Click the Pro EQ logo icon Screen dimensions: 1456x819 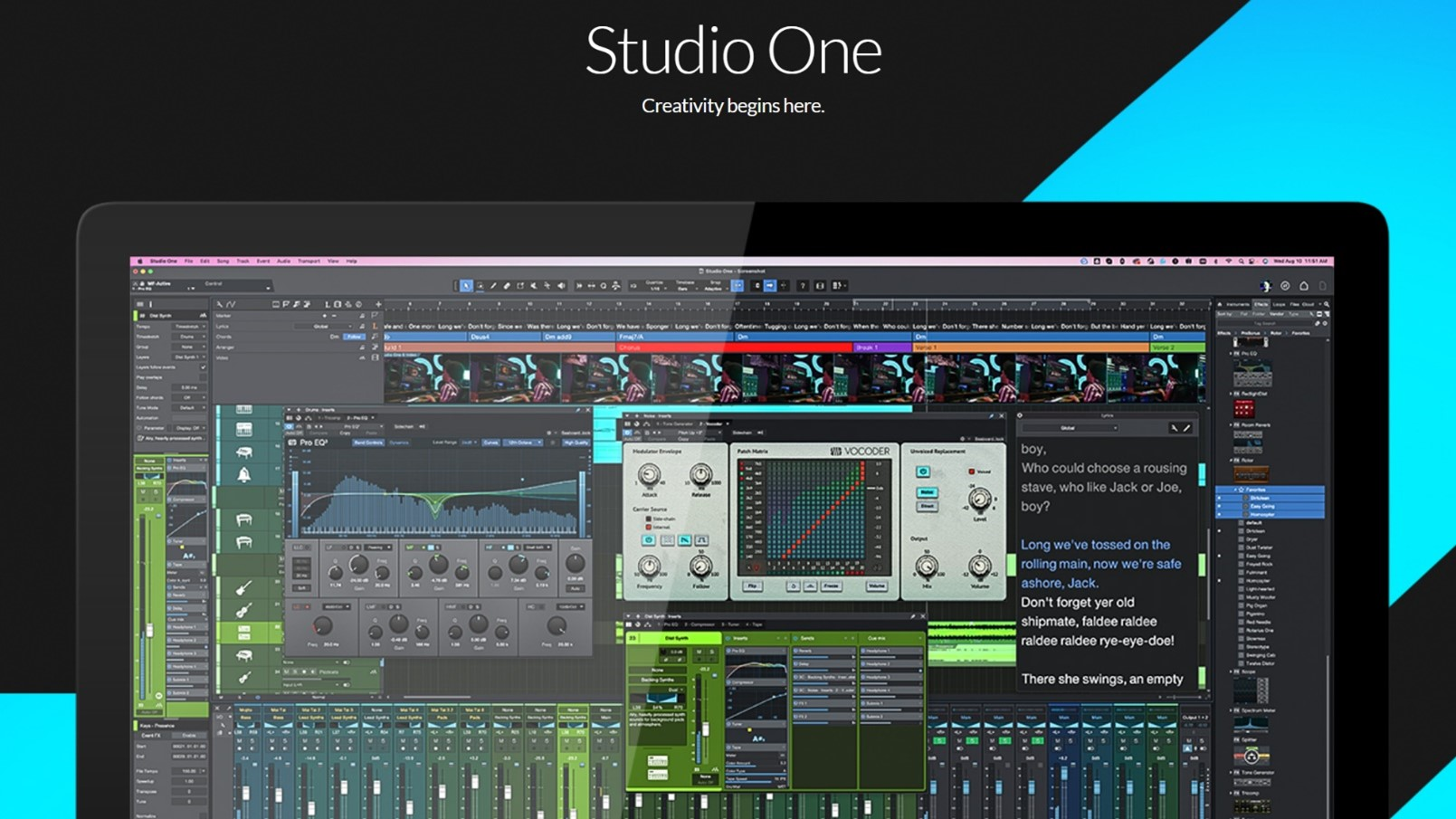pyautogui.click(x=292, y=443)
